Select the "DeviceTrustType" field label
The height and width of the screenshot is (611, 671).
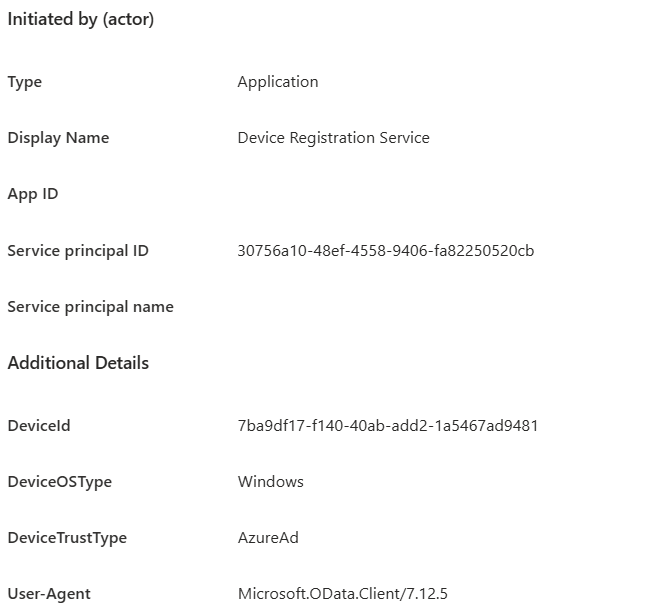[x=67, y=538]
